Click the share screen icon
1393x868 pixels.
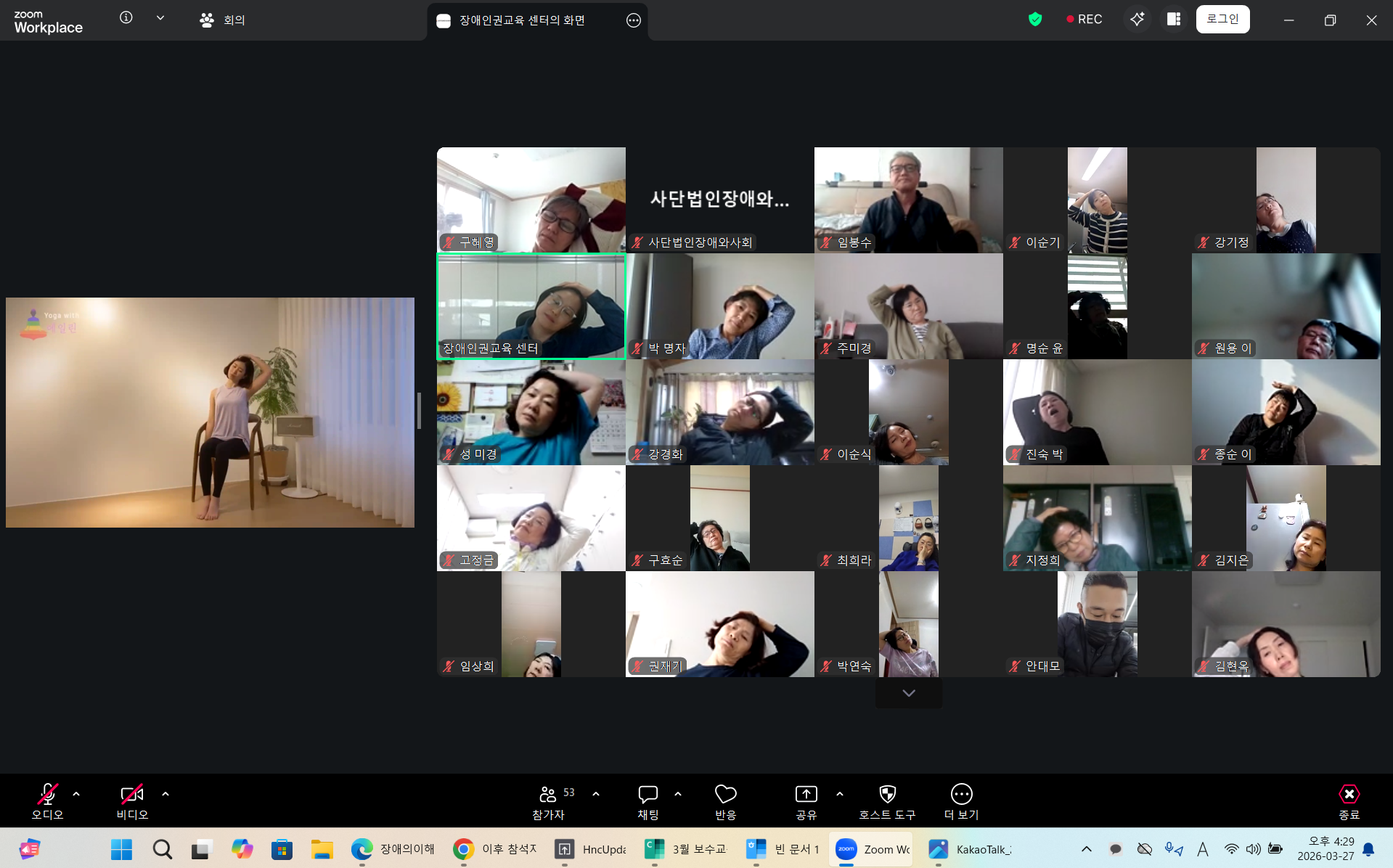pos(806,795)
